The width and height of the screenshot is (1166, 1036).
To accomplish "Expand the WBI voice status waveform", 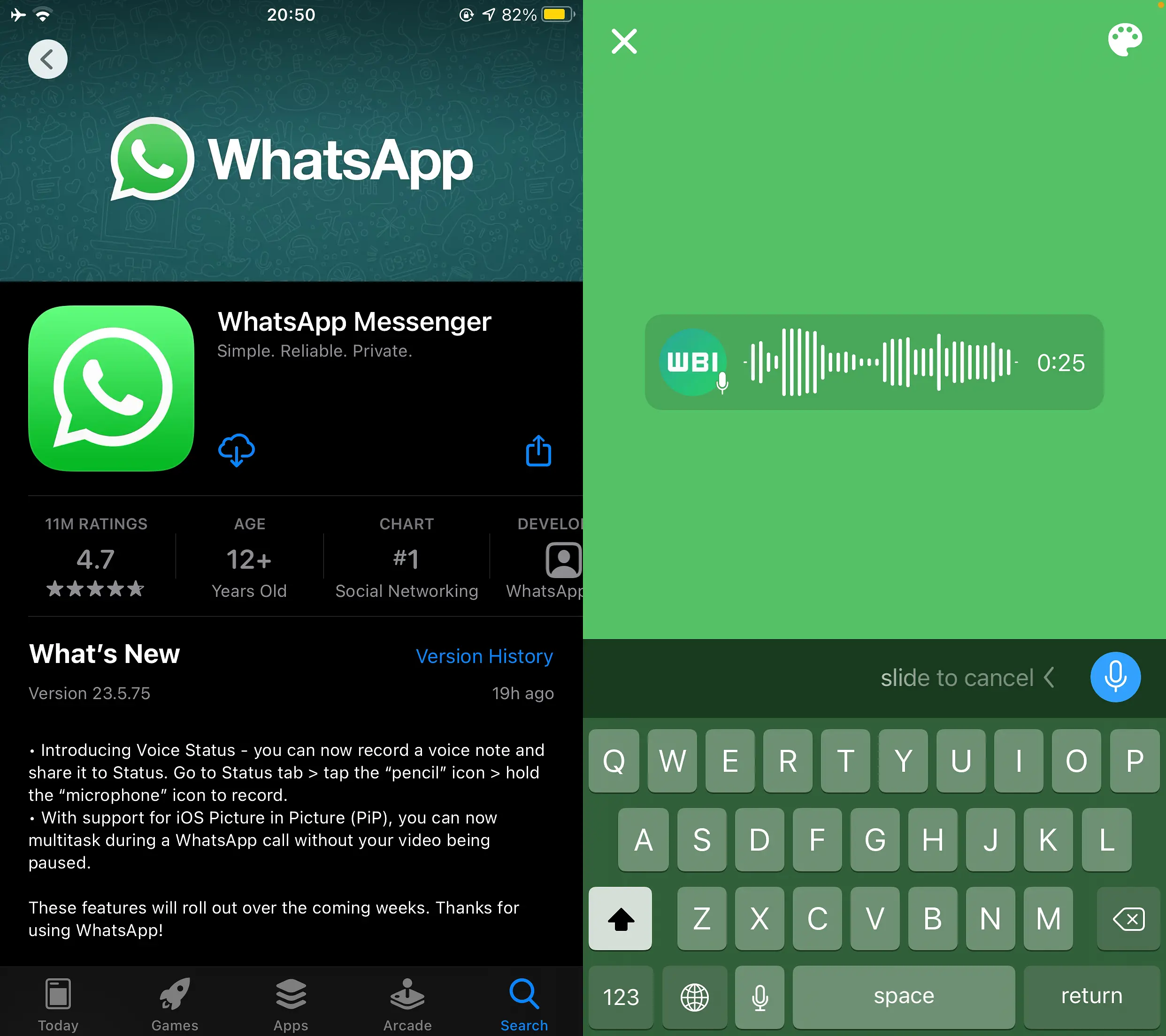I will pyautogui.click(x=878, y=362).
